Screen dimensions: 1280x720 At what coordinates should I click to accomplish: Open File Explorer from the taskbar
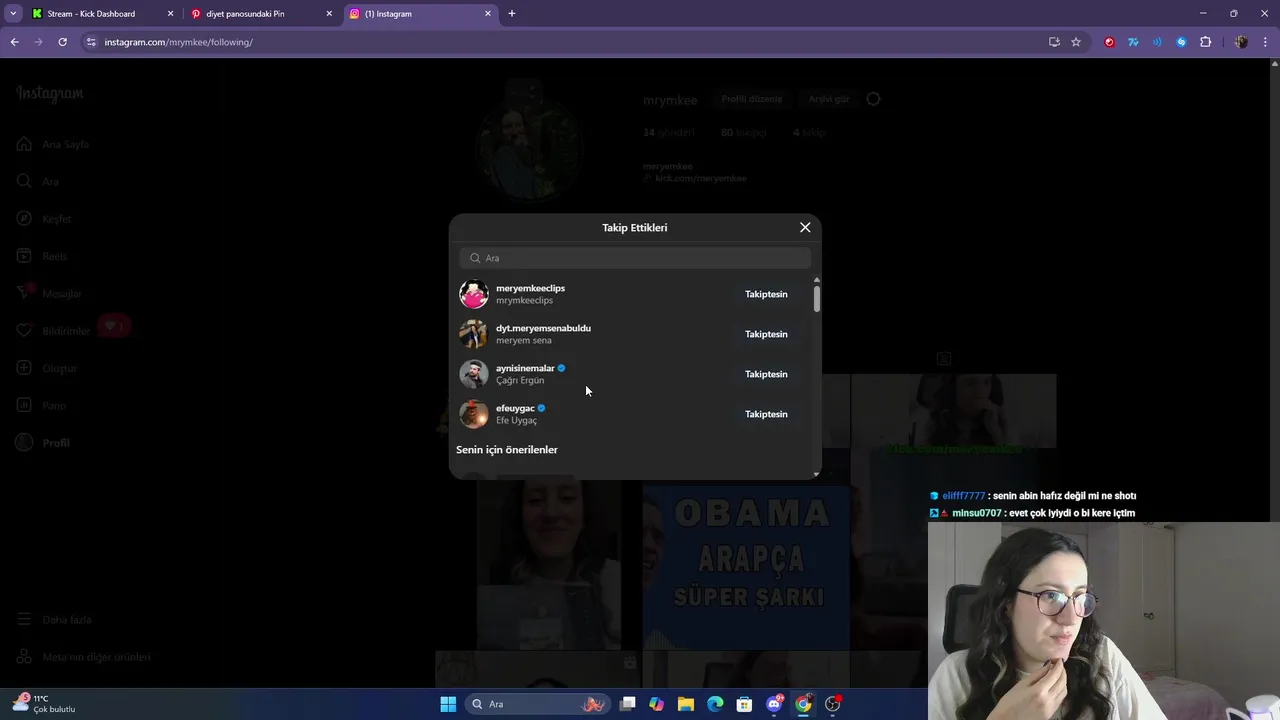click(686, 704)
